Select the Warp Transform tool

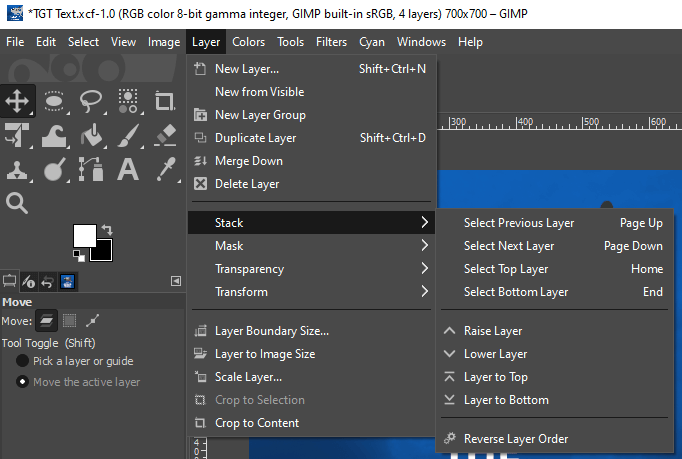tap(54, 135)
